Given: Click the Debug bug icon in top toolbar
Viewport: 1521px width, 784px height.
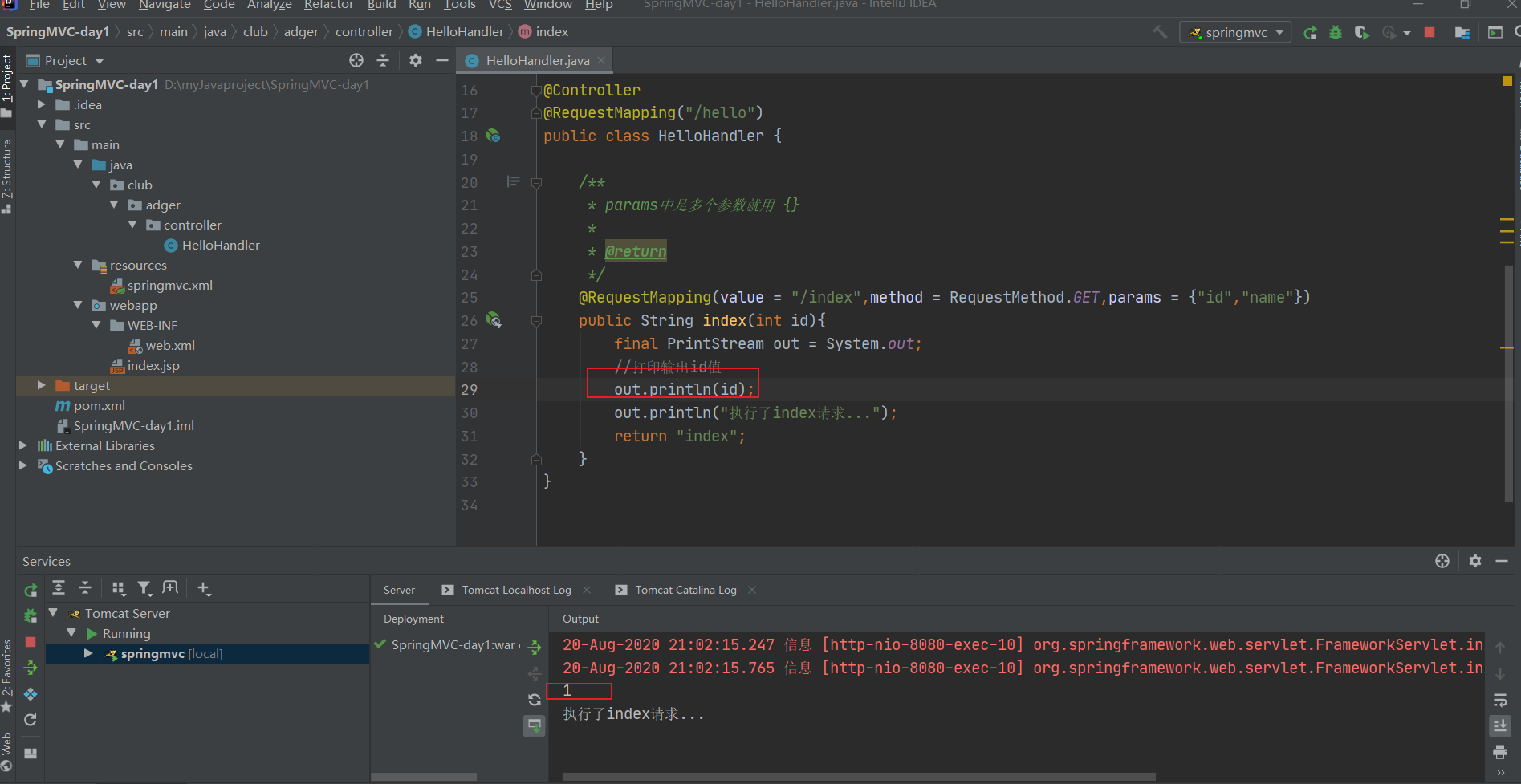Looking at the screenshot, I should pyautogui.click(x=1336, y=32).
